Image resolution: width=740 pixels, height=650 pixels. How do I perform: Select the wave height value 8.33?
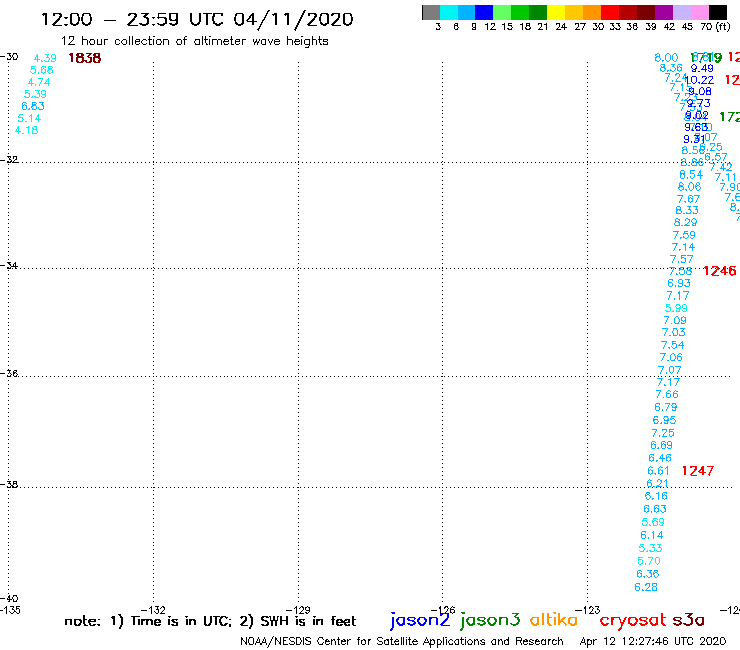687,211
